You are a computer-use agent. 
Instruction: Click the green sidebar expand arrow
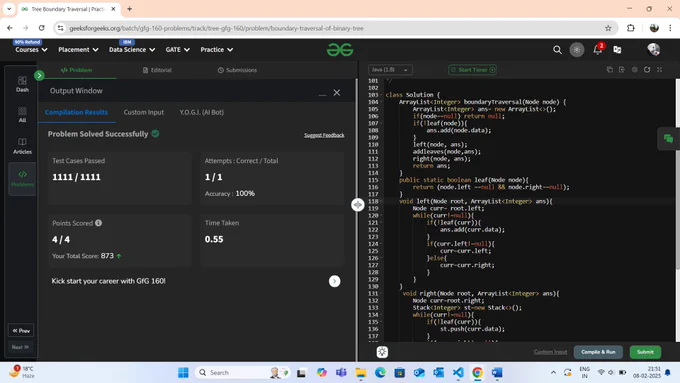39,75
